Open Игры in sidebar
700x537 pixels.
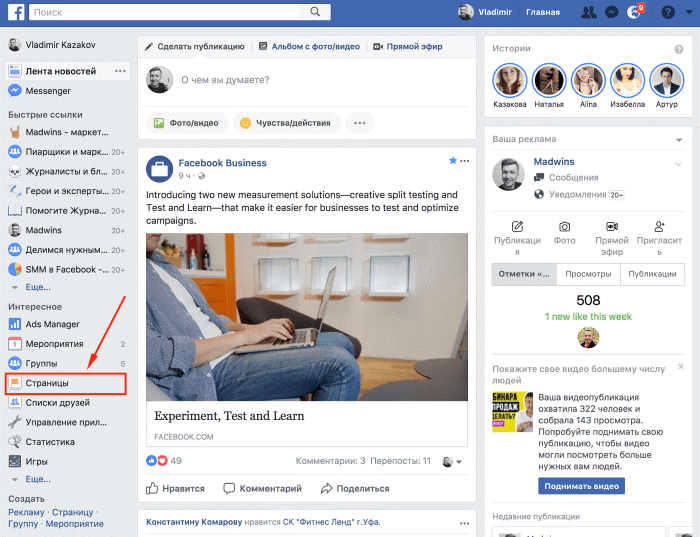pyautogui.click(x=28, y=462)
